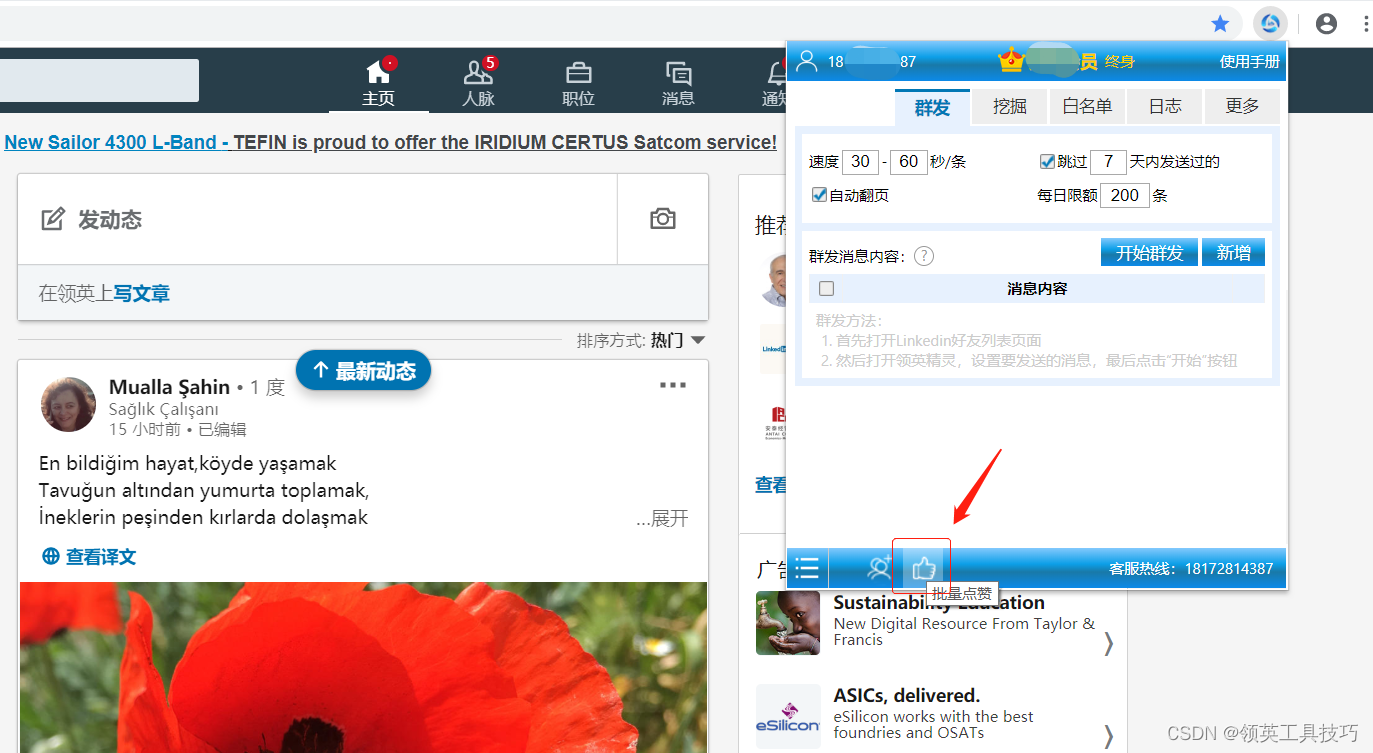
Task: Switch to the 白名单 tab
Action: (x=1087, y=106)
